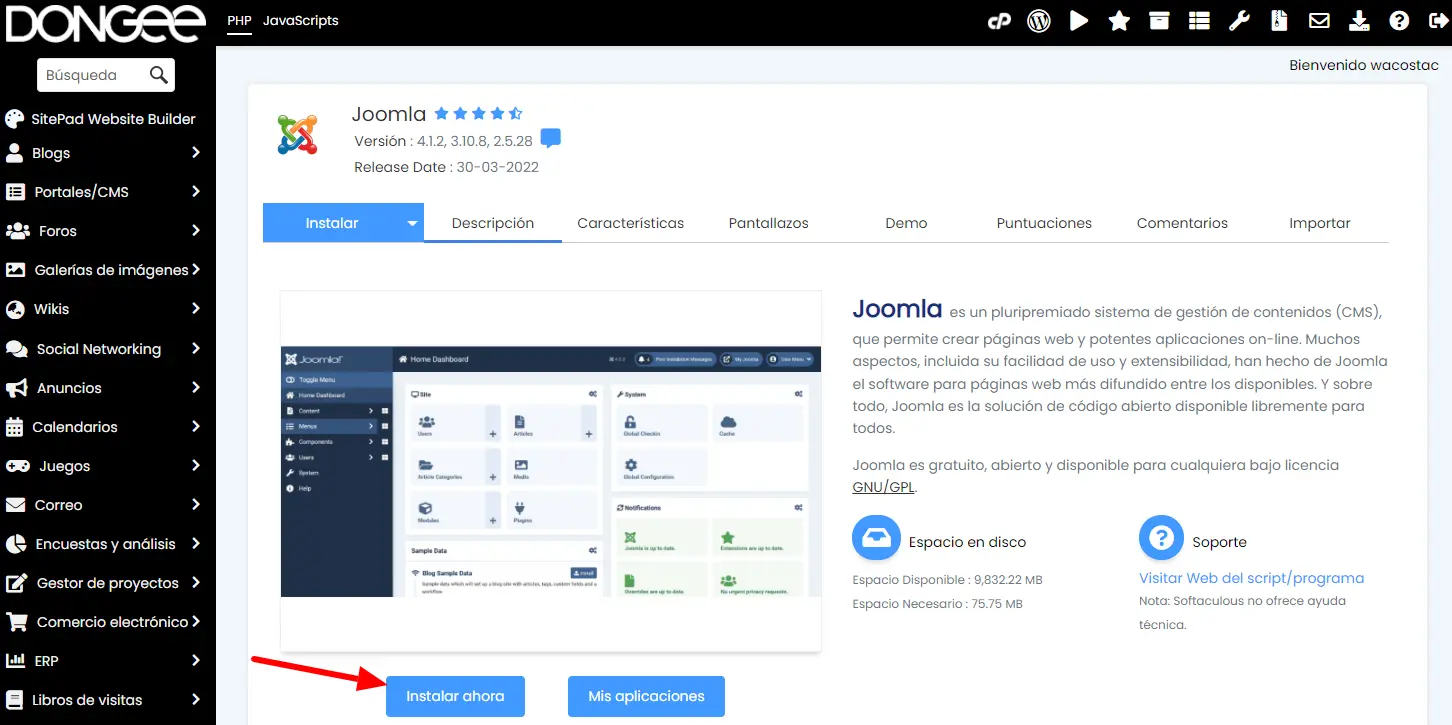Click the Gestor de proyectos edit icon
Image resolution: width=1452 pixels, height=725 pixels.
click(x=16, y=583)
